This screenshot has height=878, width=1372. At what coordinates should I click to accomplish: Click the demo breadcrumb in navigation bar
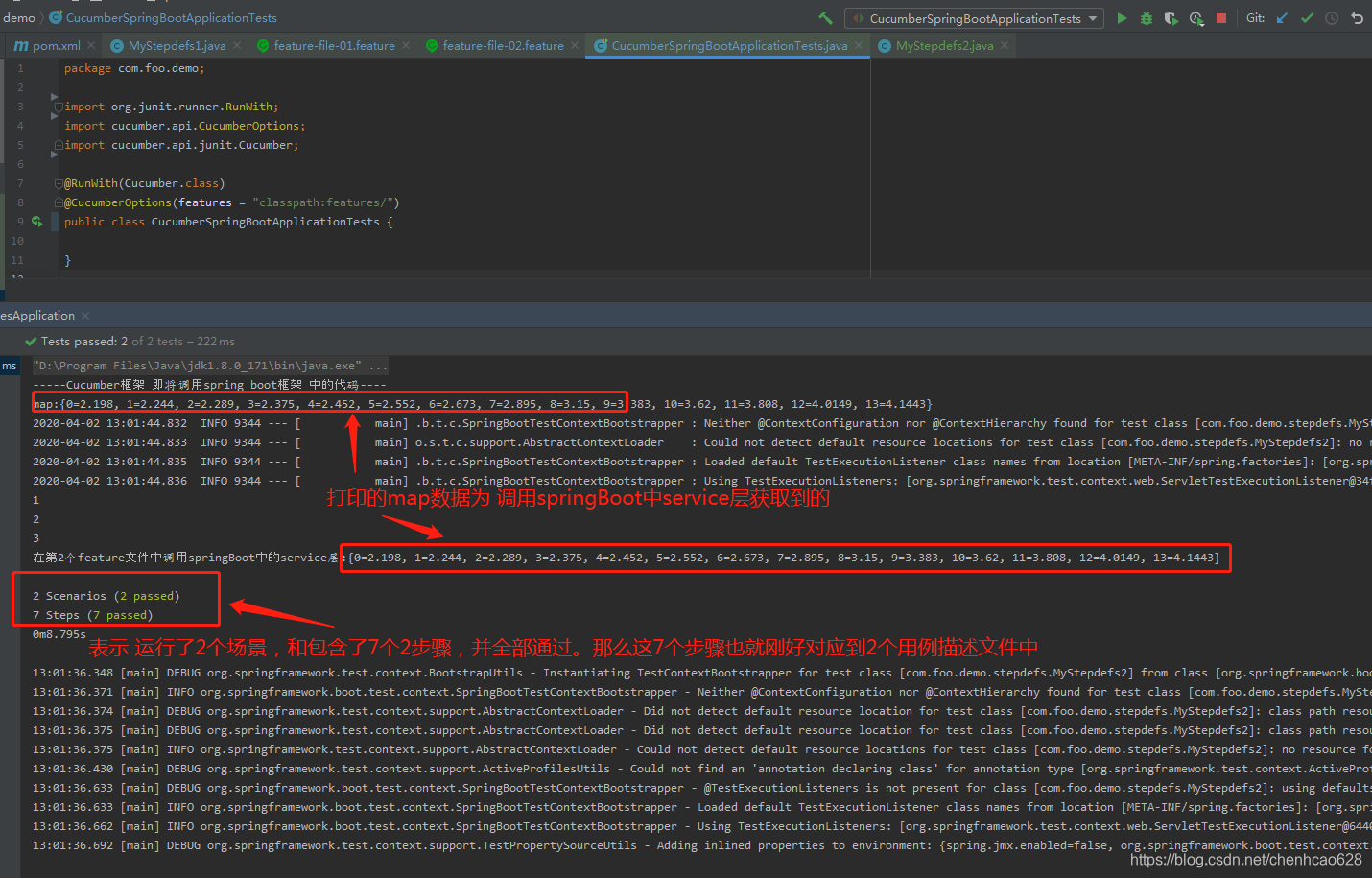click(19, 17)
